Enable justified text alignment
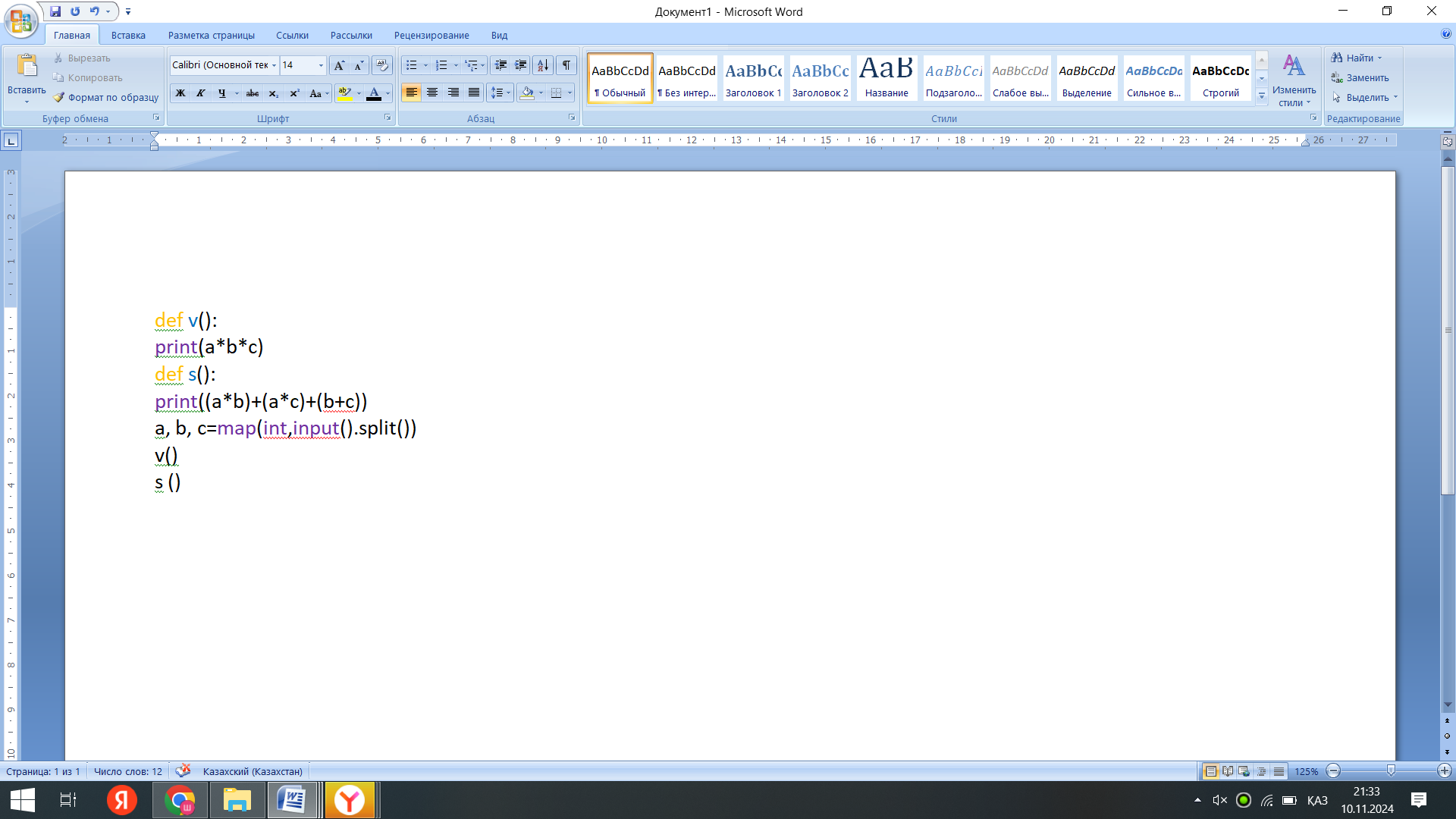The image size is (1456, 819). (x=474, y=93)
